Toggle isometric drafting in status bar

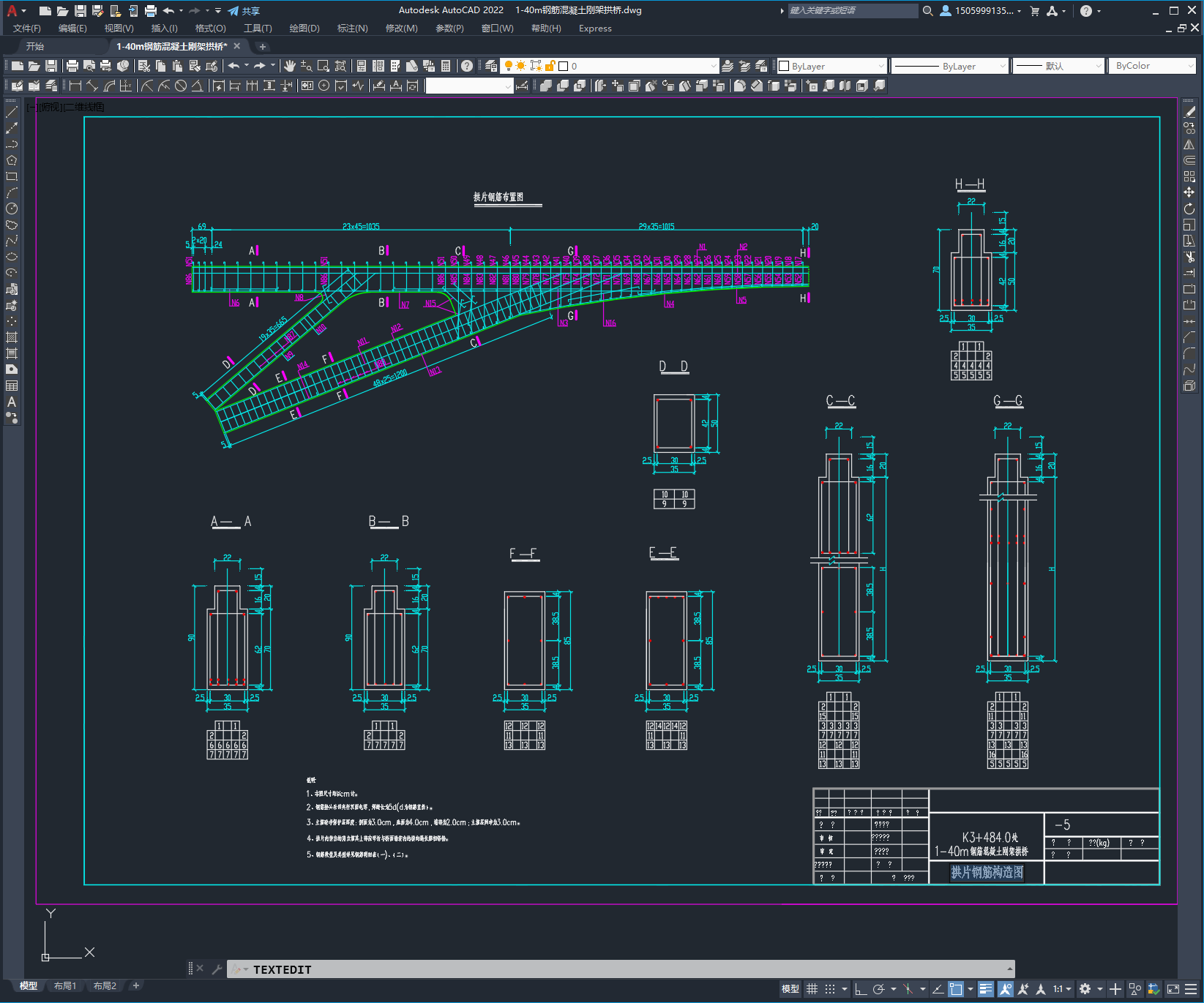tap(908, 989)
